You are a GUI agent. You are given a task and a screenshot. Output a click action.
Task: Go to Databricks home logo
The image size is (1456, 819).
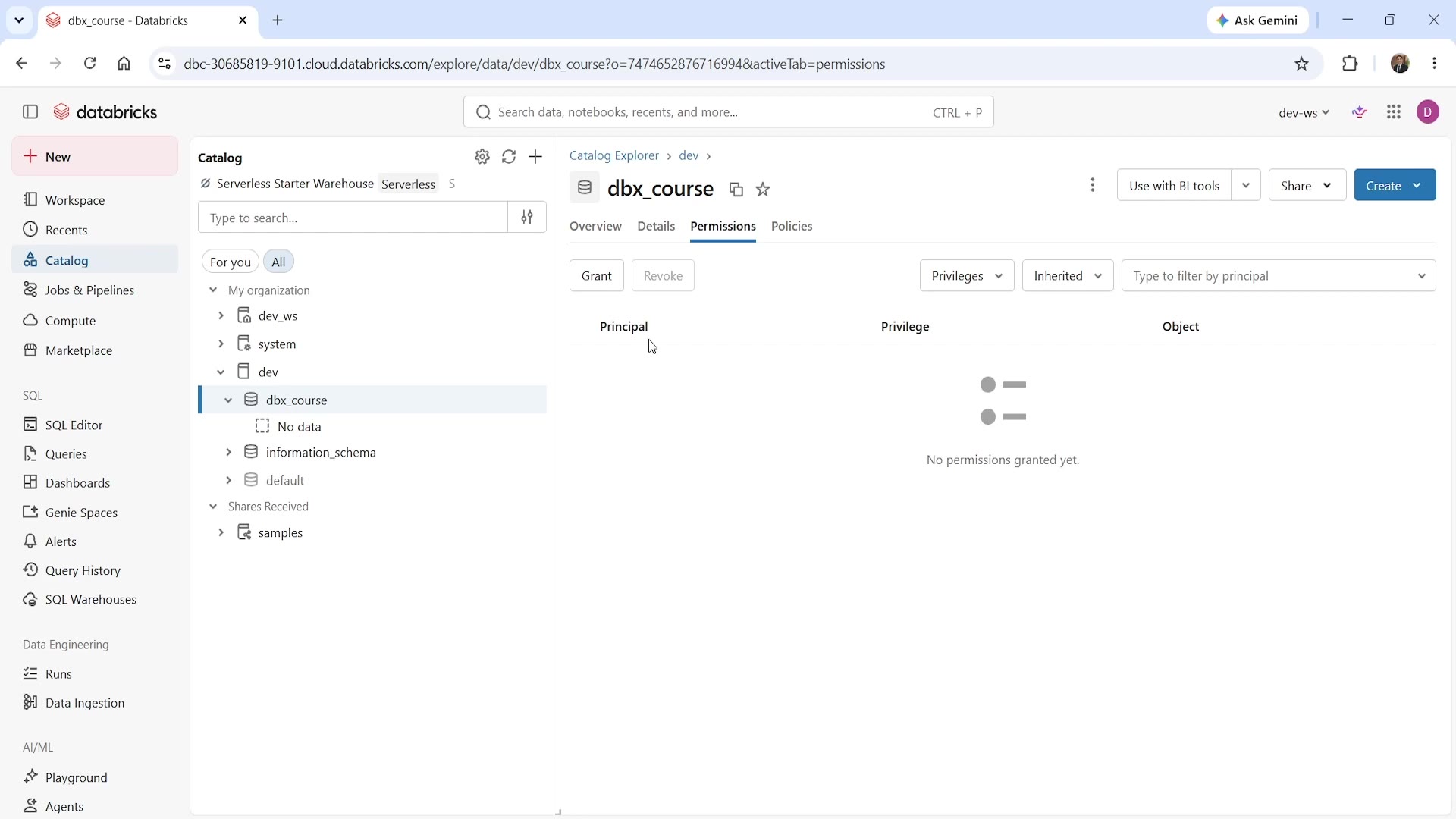pos(105,112)
